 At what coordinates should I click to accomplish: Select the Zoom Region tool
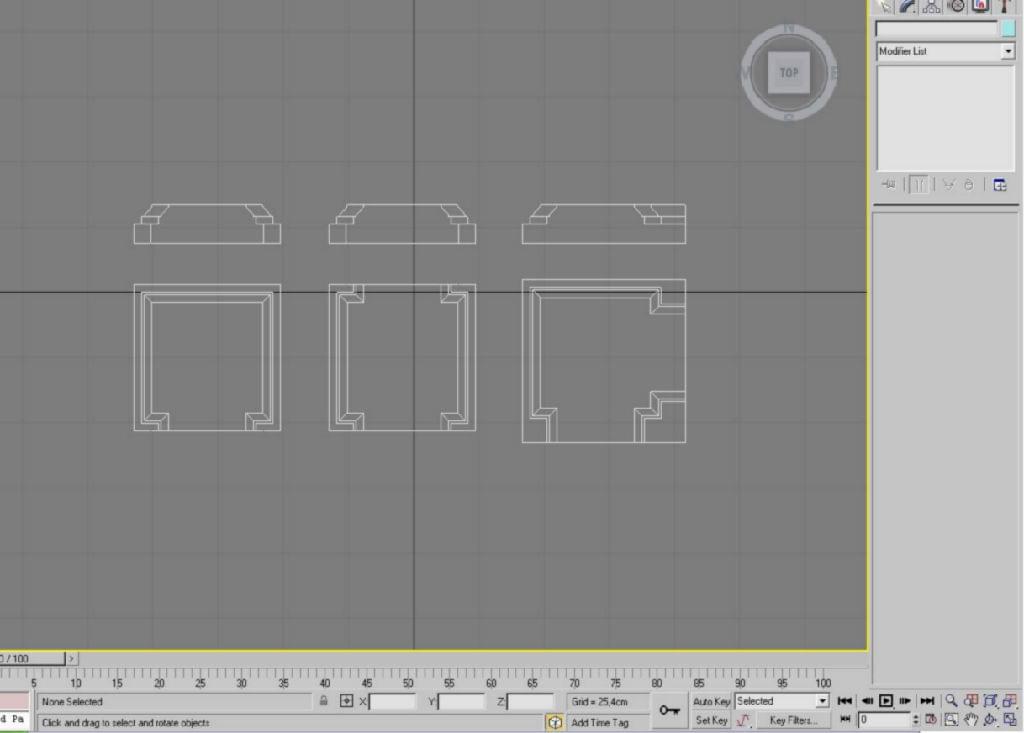951,719
